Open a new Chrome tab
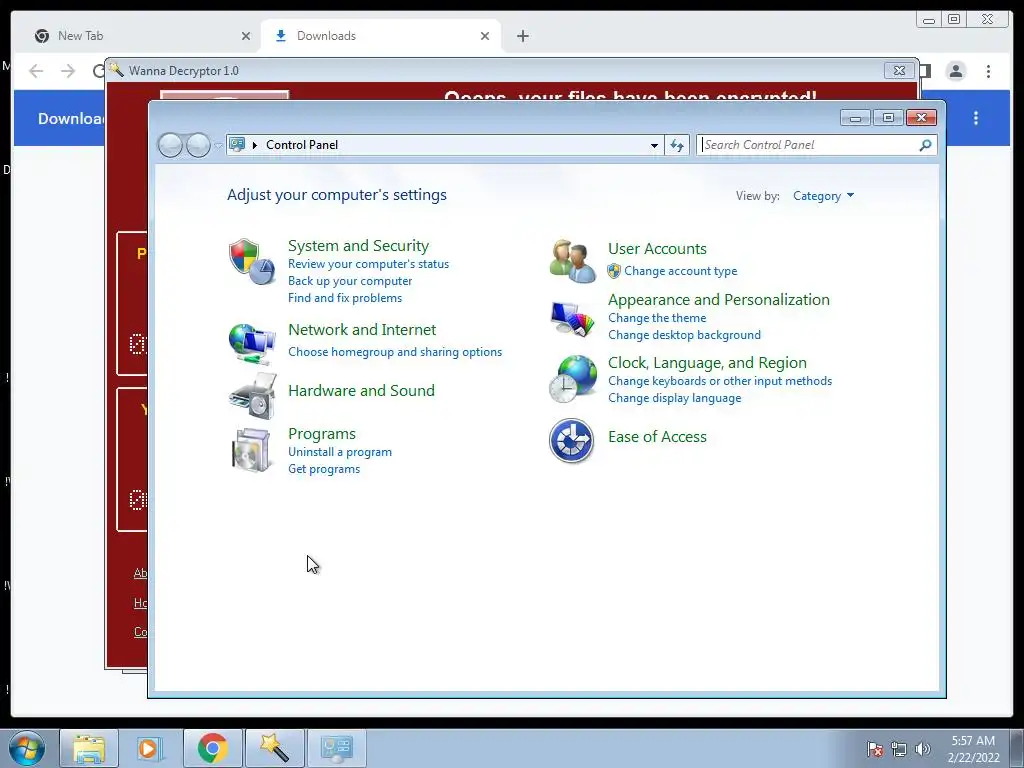Screen dimensions: 1024x768 click(x=522, y=36)
